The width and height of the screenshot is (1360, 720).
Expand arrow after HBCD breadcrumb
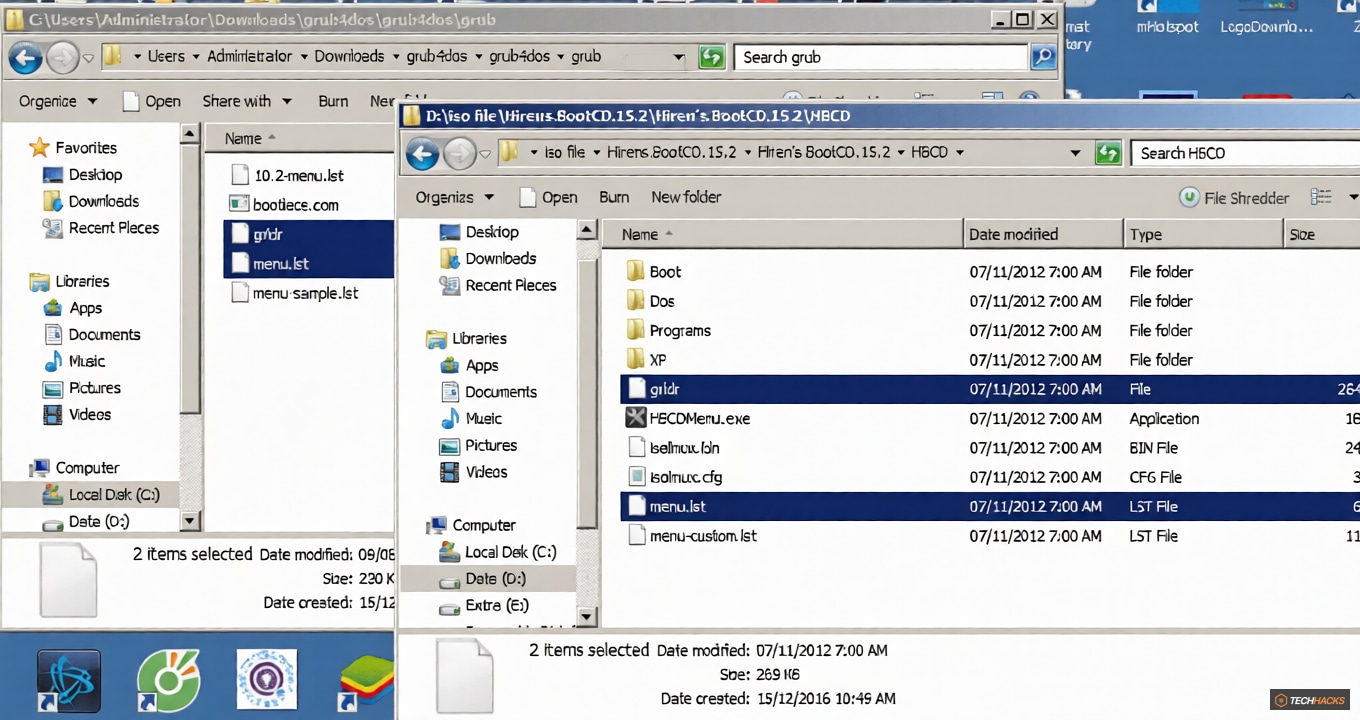pos(960,153)
